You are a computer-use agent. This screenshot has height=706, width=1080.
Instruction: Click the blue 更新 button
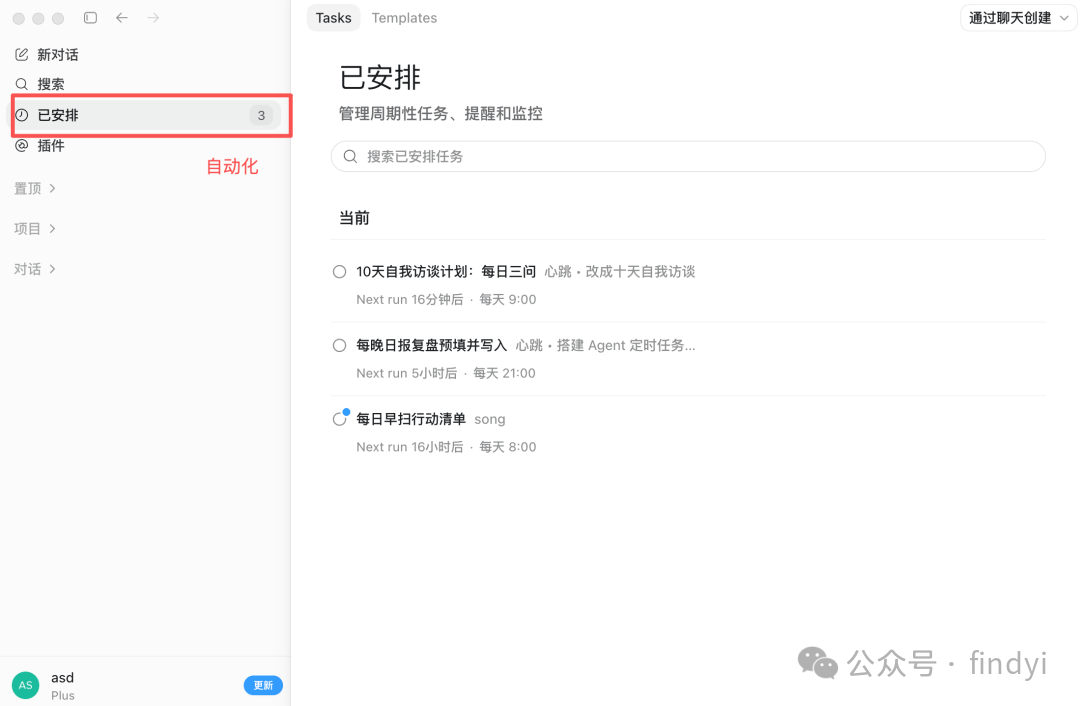[x=263, y=685]
